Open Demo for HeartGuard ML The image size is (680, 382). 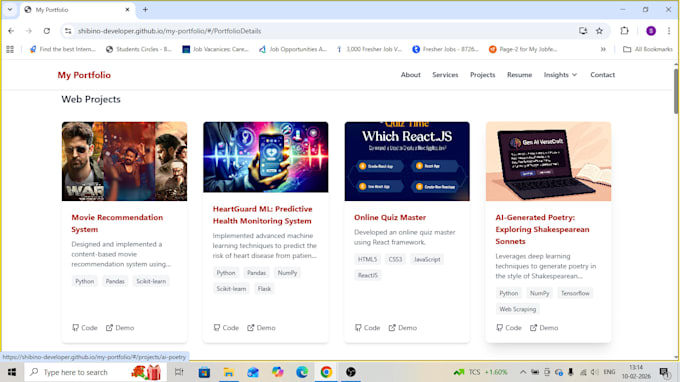click(262, 328)
